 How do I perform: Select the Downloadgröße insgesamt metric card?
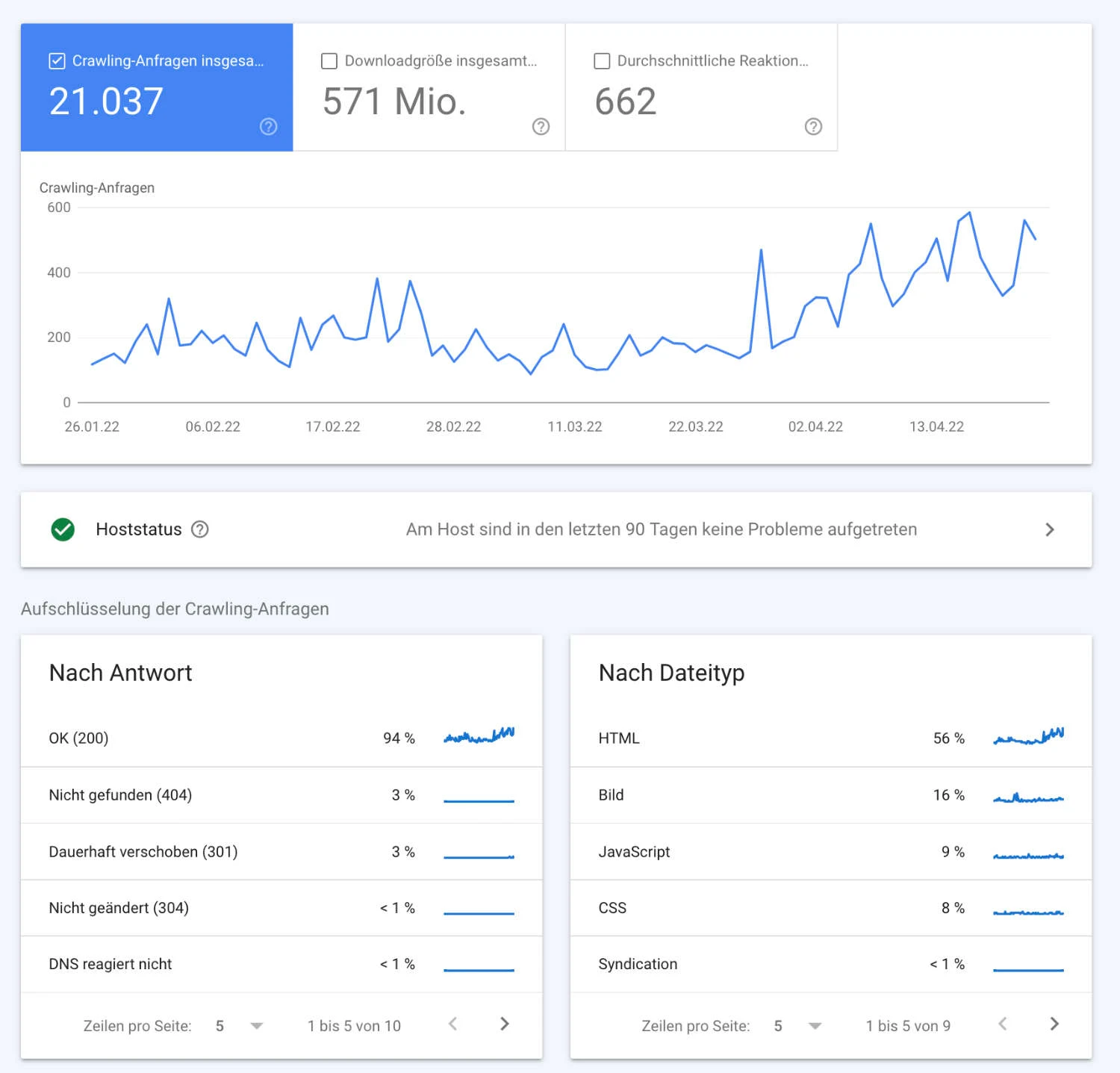[429, 86]
